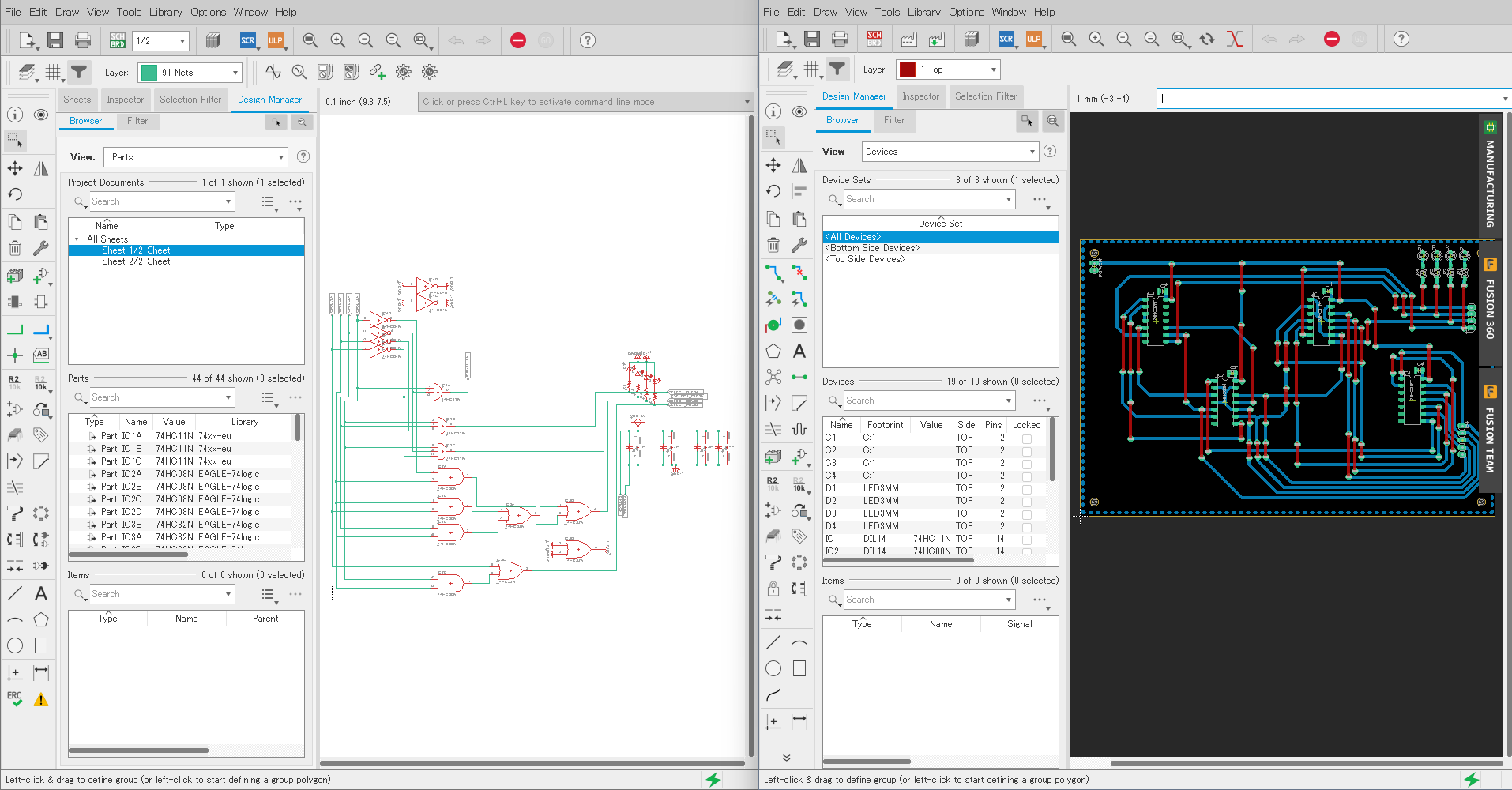Toggle the Locked checkbox for device D1
The width and height of the screenshot is (1512, 790).
click(1026, 489)
